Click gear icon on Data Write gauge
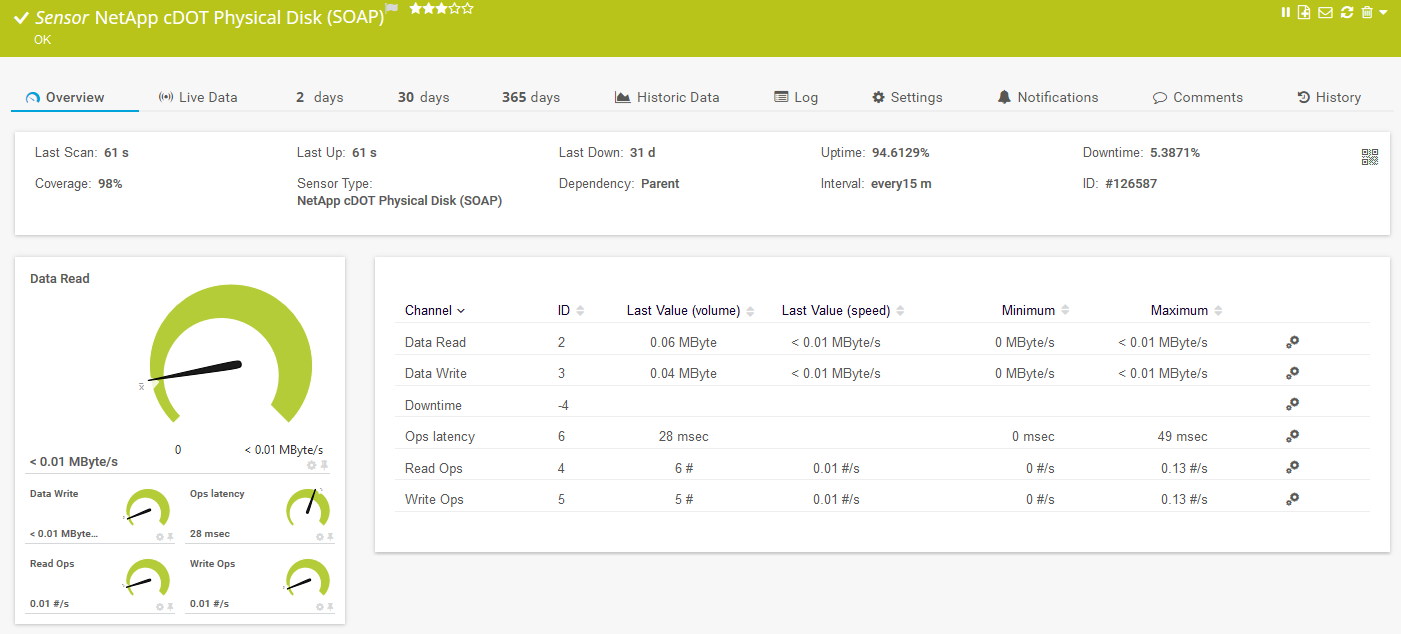Viewport: 1401px width, 634px height. pos(159,536)
